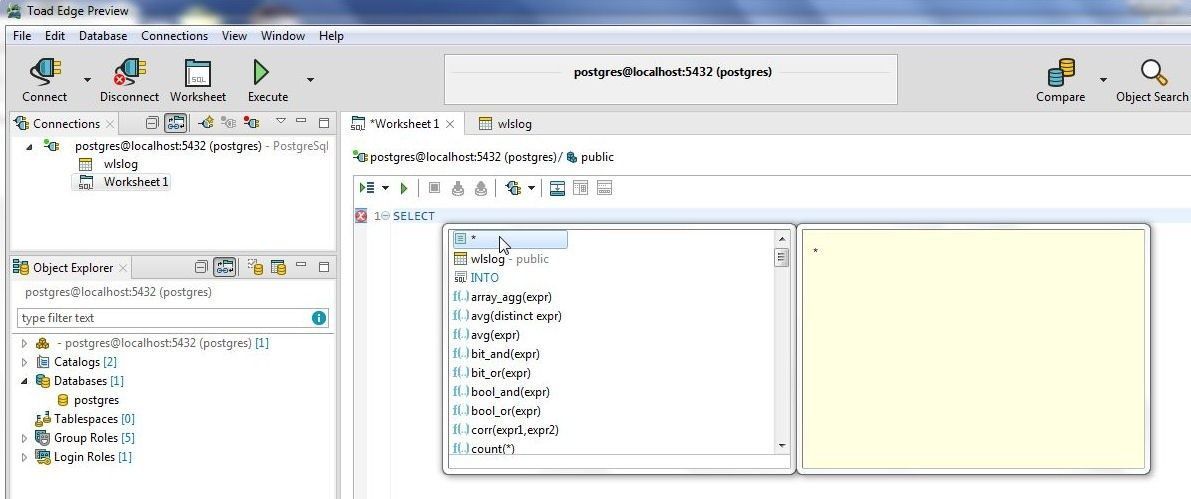
Task: Click the error marker on line 1
Action: tap(361, 216)
